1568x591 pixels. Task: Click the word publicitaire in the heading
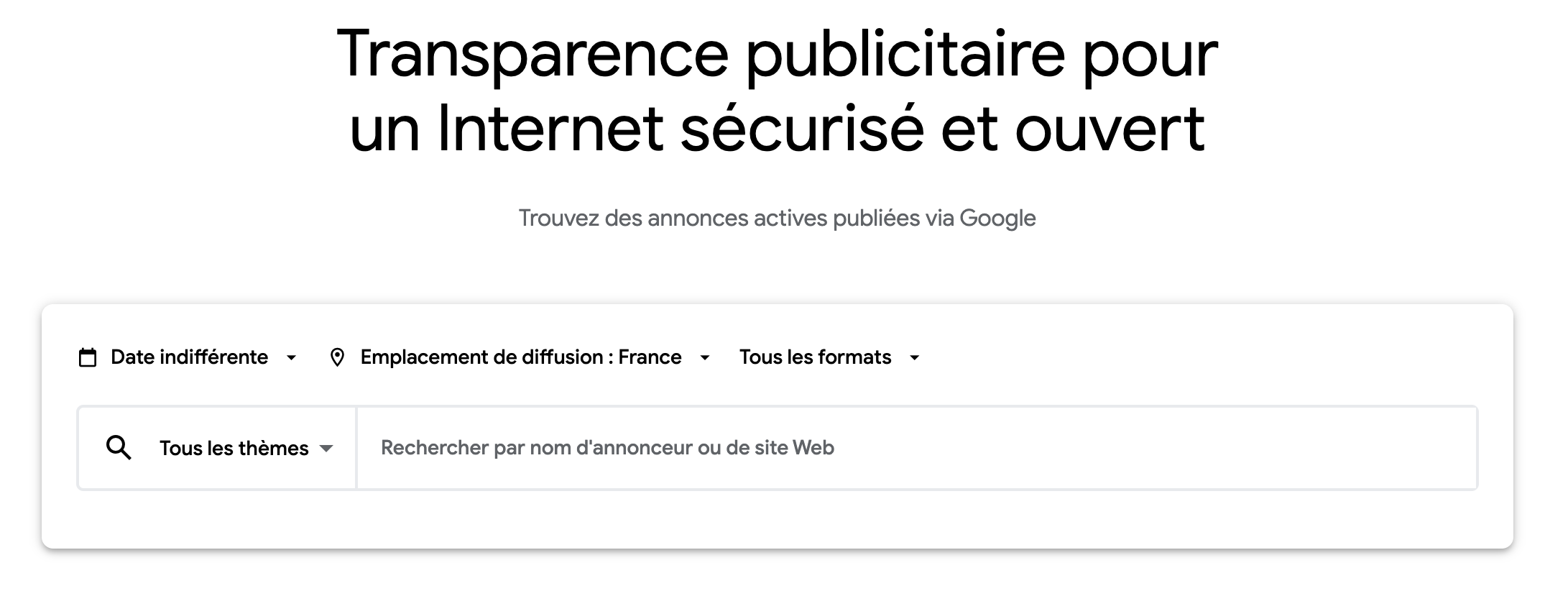click(905, 54)
